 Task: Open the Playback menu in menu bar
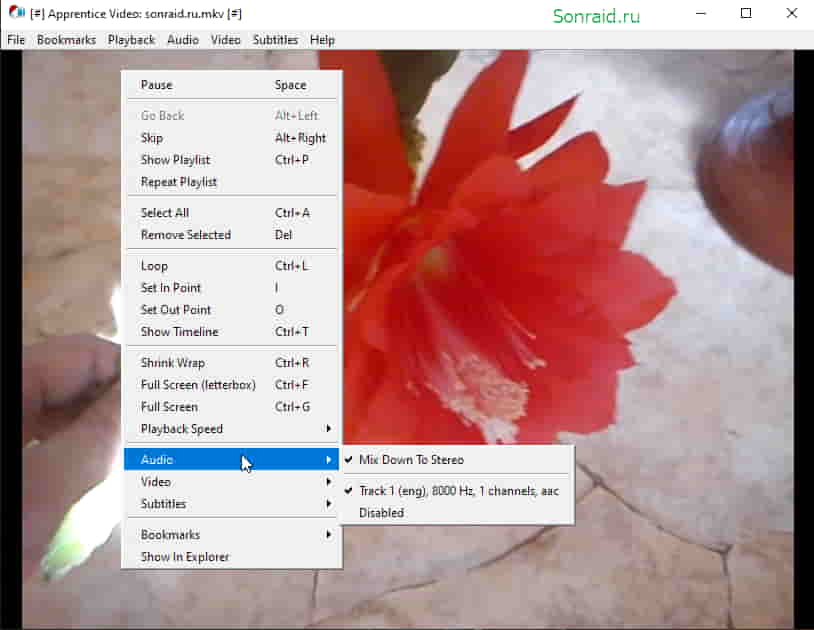[x=131, y=40]
